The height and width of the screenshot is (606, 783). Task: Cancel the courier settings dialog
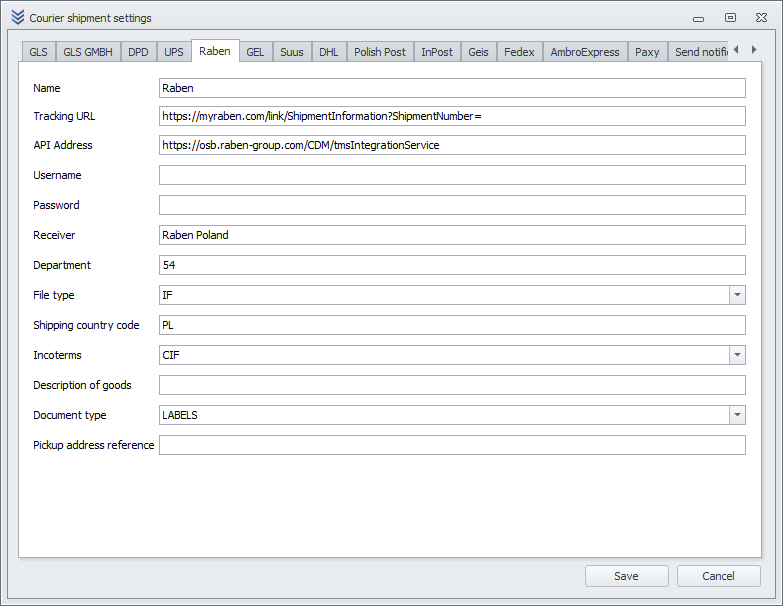[719, 576]
